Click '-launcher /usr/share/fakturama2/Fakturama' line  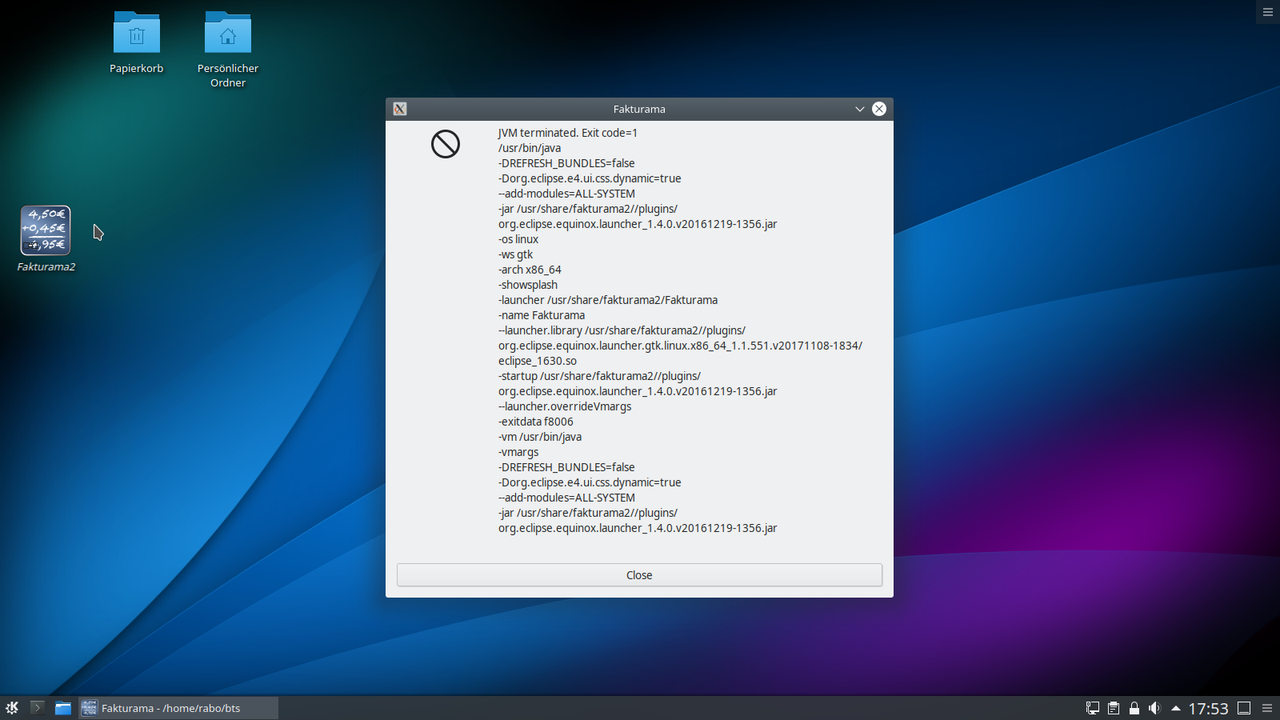[x=608, y=300]
